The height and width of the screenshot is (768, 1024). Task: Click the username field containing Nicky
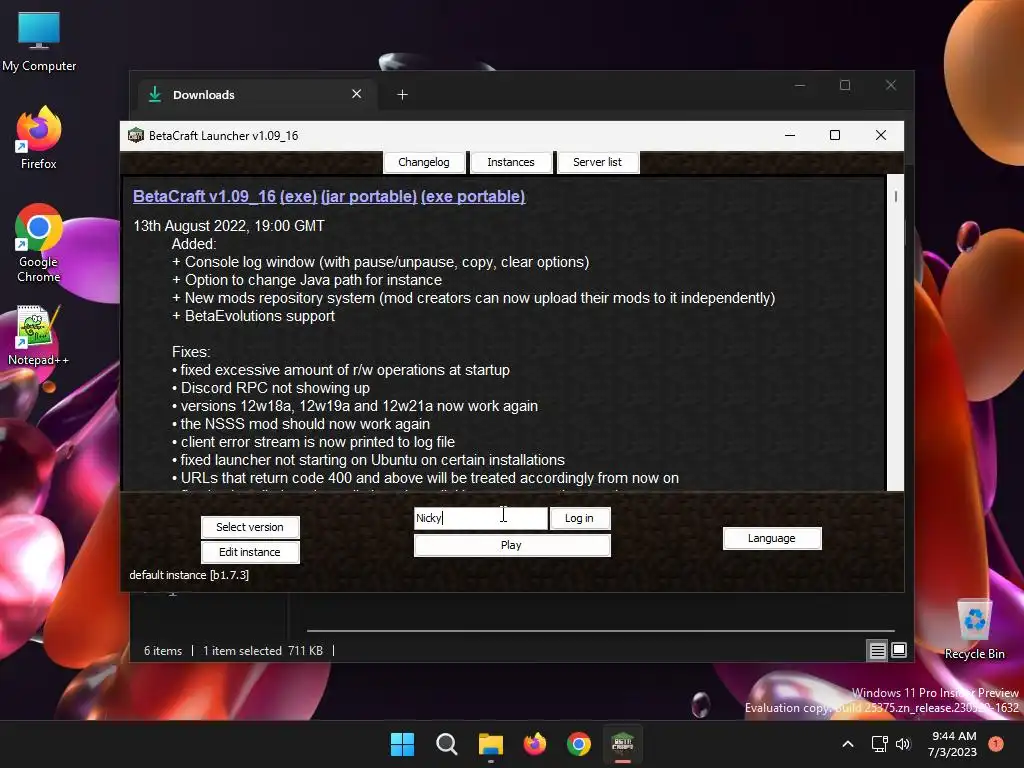pyautogui.click(x=481, y=518)
